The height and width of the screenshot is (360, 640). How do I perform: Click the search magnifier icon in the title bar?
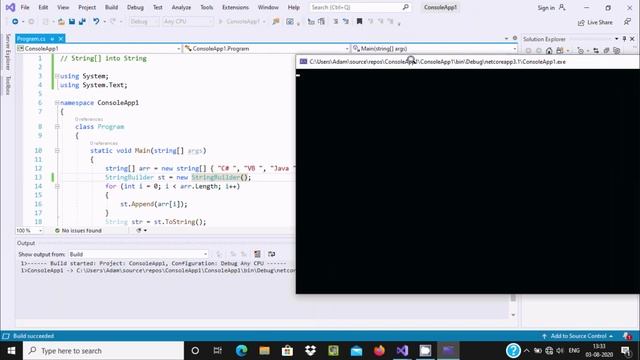[405, 7]
